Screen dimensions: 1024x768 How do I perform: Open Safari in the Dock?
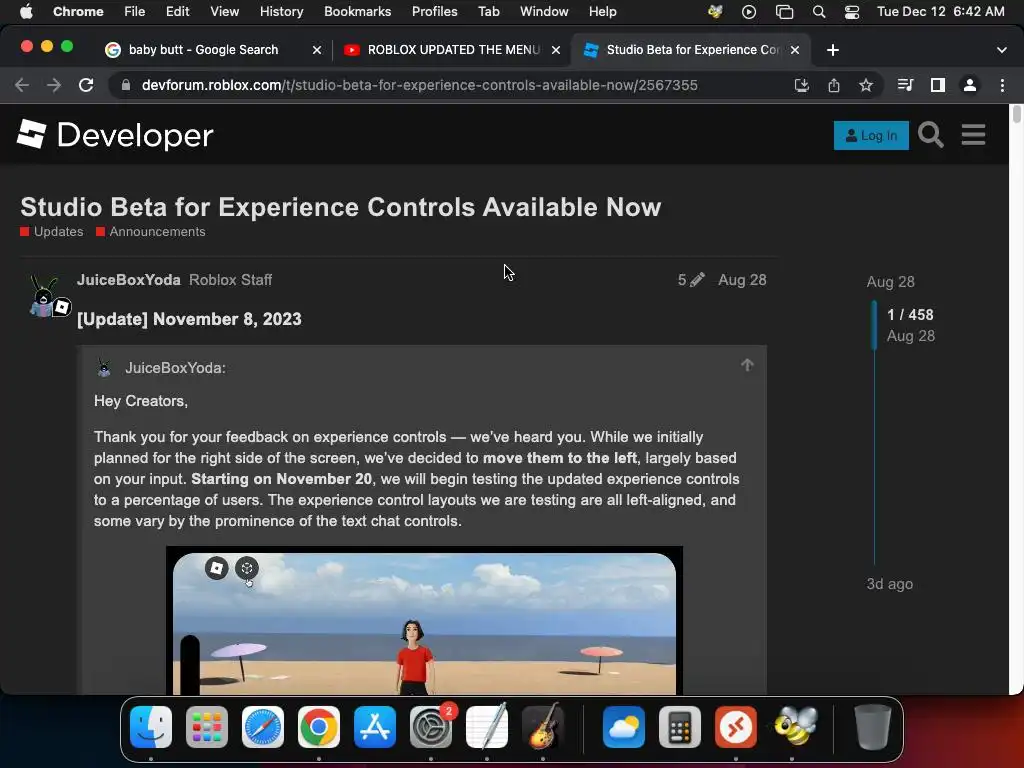click(263, 727)
